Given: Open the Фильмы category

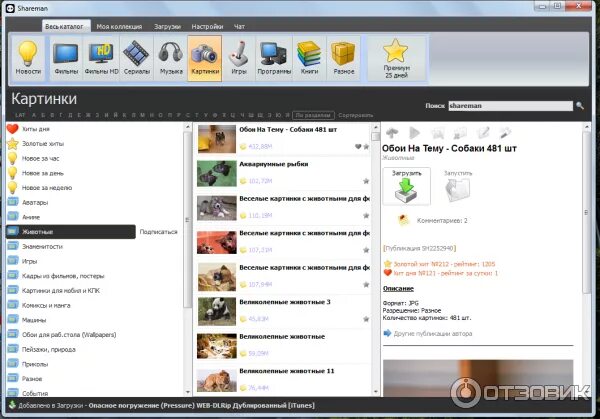Looking at the screenshot, I should [x=66, y=58].
